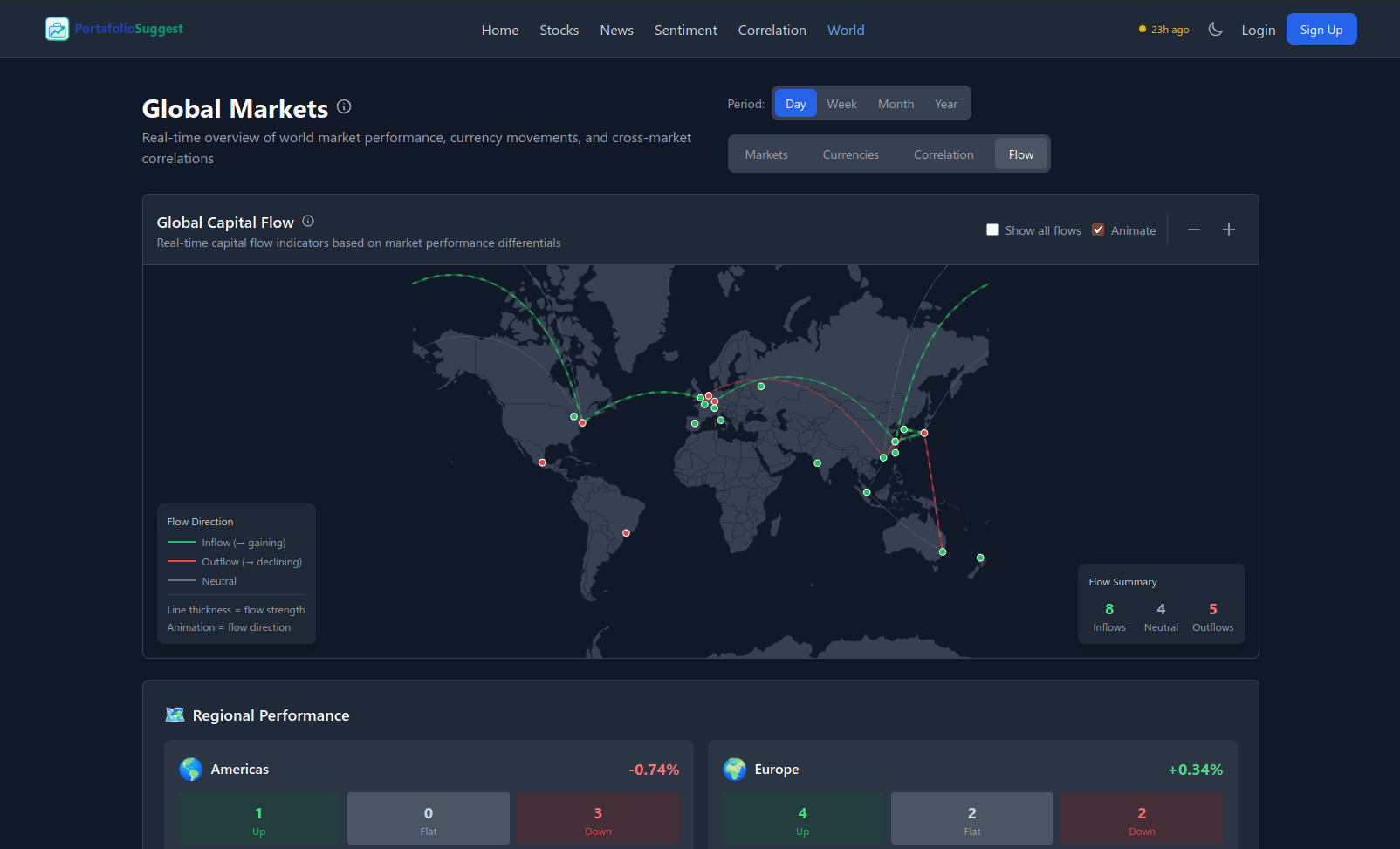Click the Americas globe icon

point(190,770)
